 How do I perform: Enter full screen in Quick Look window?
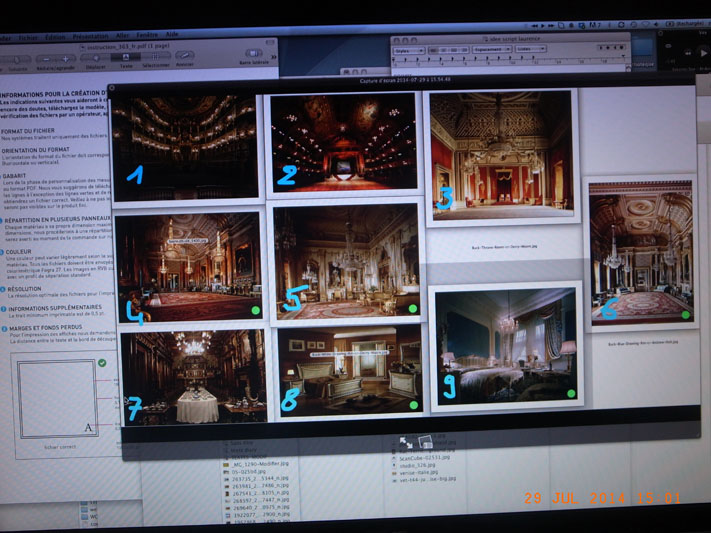405,442
